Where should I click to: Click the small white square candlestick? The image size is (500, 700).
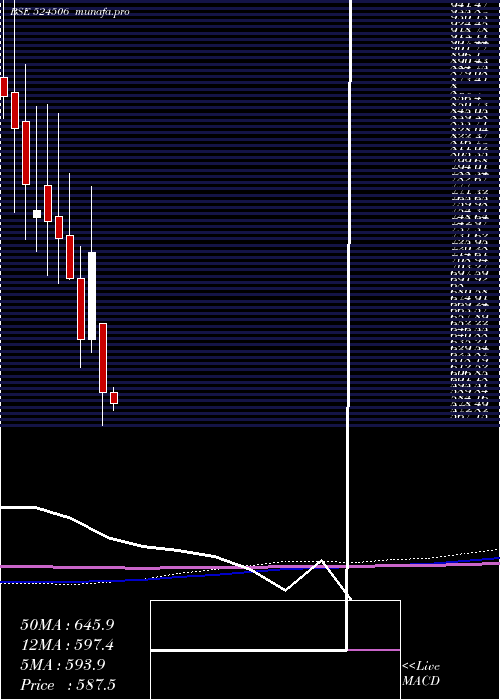(x=37, y=214)
